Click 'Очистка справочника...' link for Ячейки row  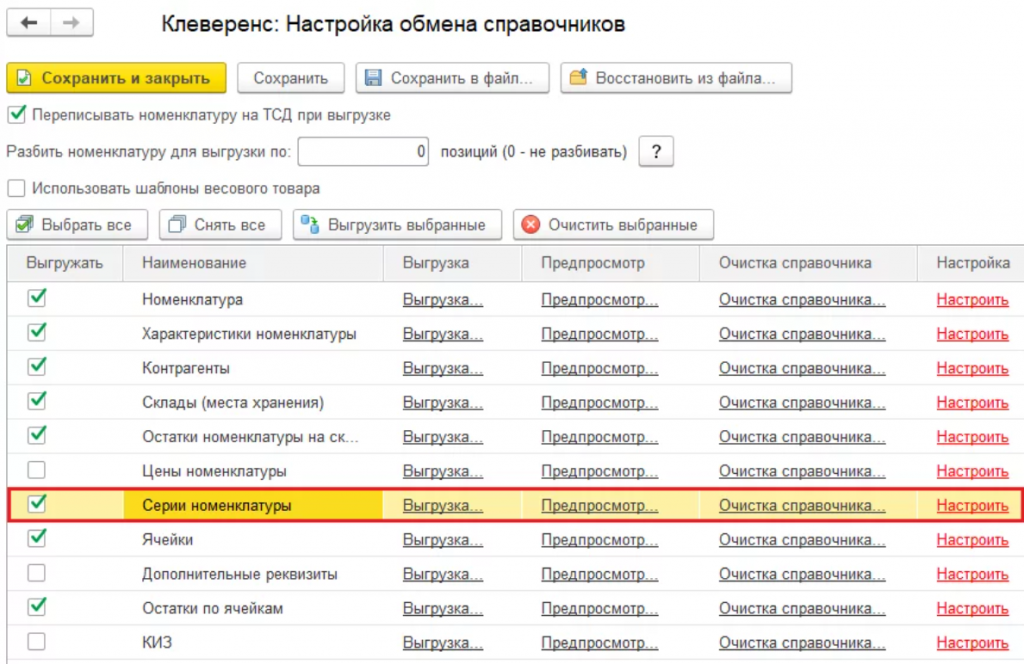pyautogui.click(x=802, y=540)
